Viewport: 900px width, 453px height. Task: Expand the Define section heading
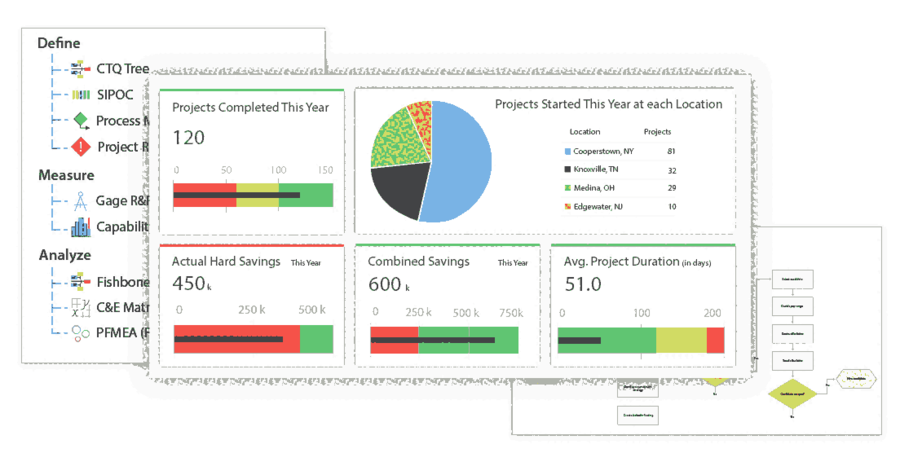(x=59, y=43)
